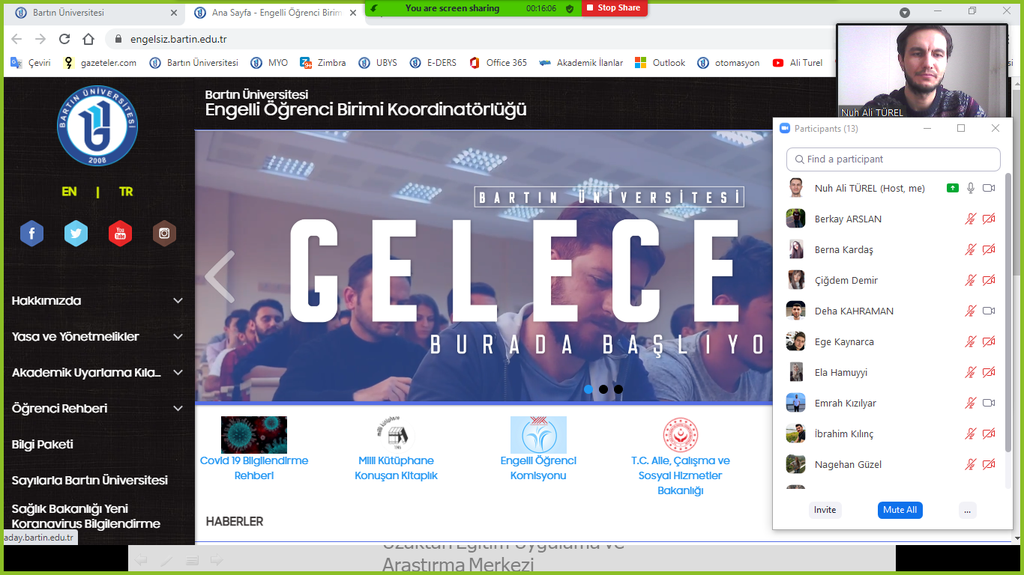1024x575 pixels.
Task: Click the previous slide arrow on banner
Action: tap(219, 276)
